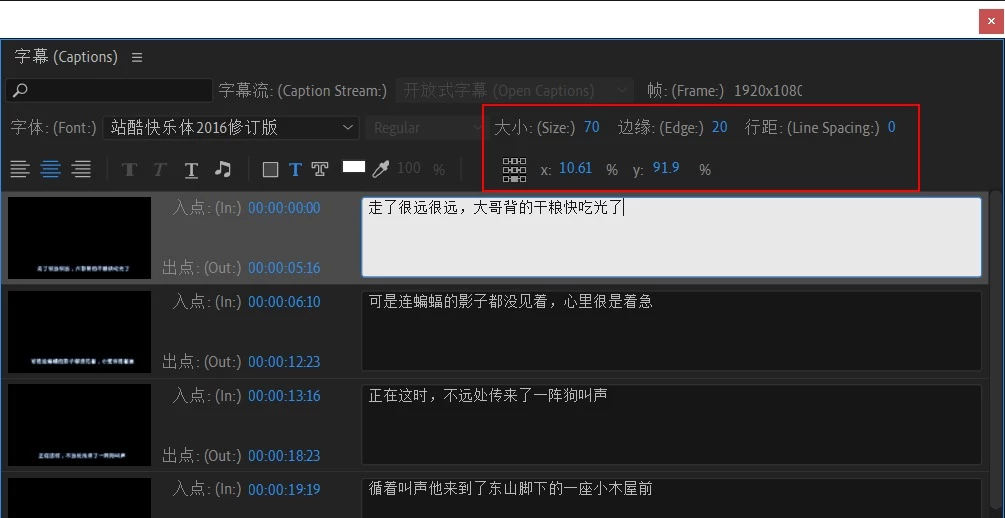
Task: Select the background color box option
Action: click(x=270, y=169)
